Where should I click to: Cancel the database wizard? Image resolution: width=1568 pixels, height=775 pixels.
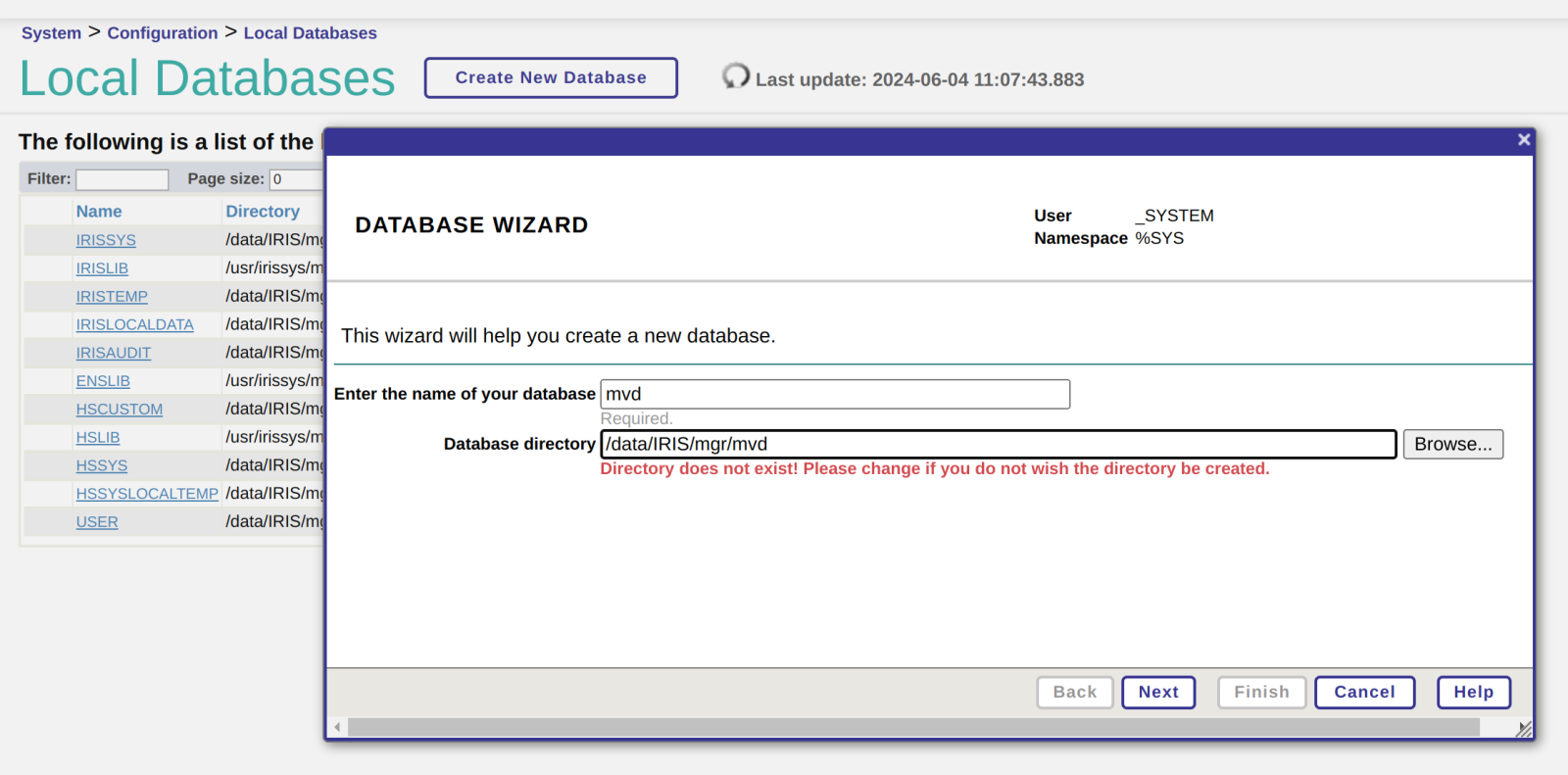[x=1363, y=692]
